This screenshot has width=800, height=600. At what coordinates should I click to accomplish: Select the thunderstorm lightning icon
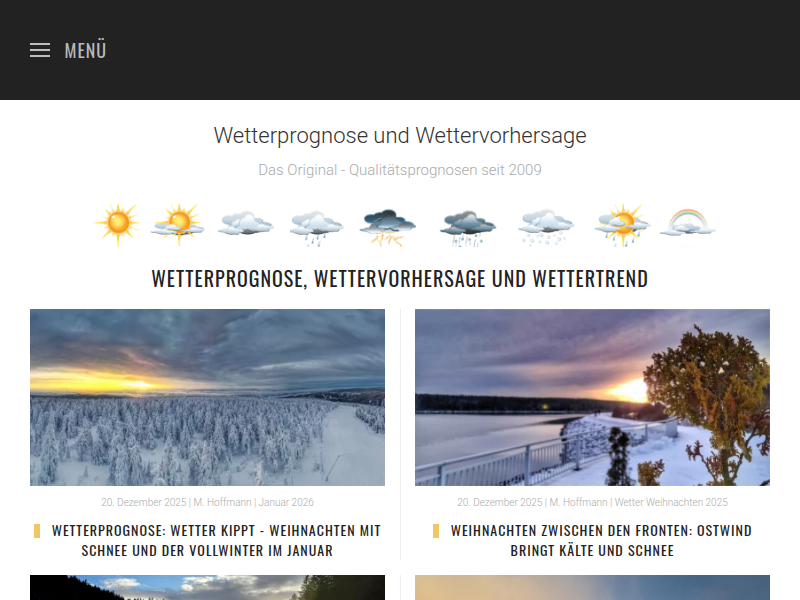coord(388,227)
